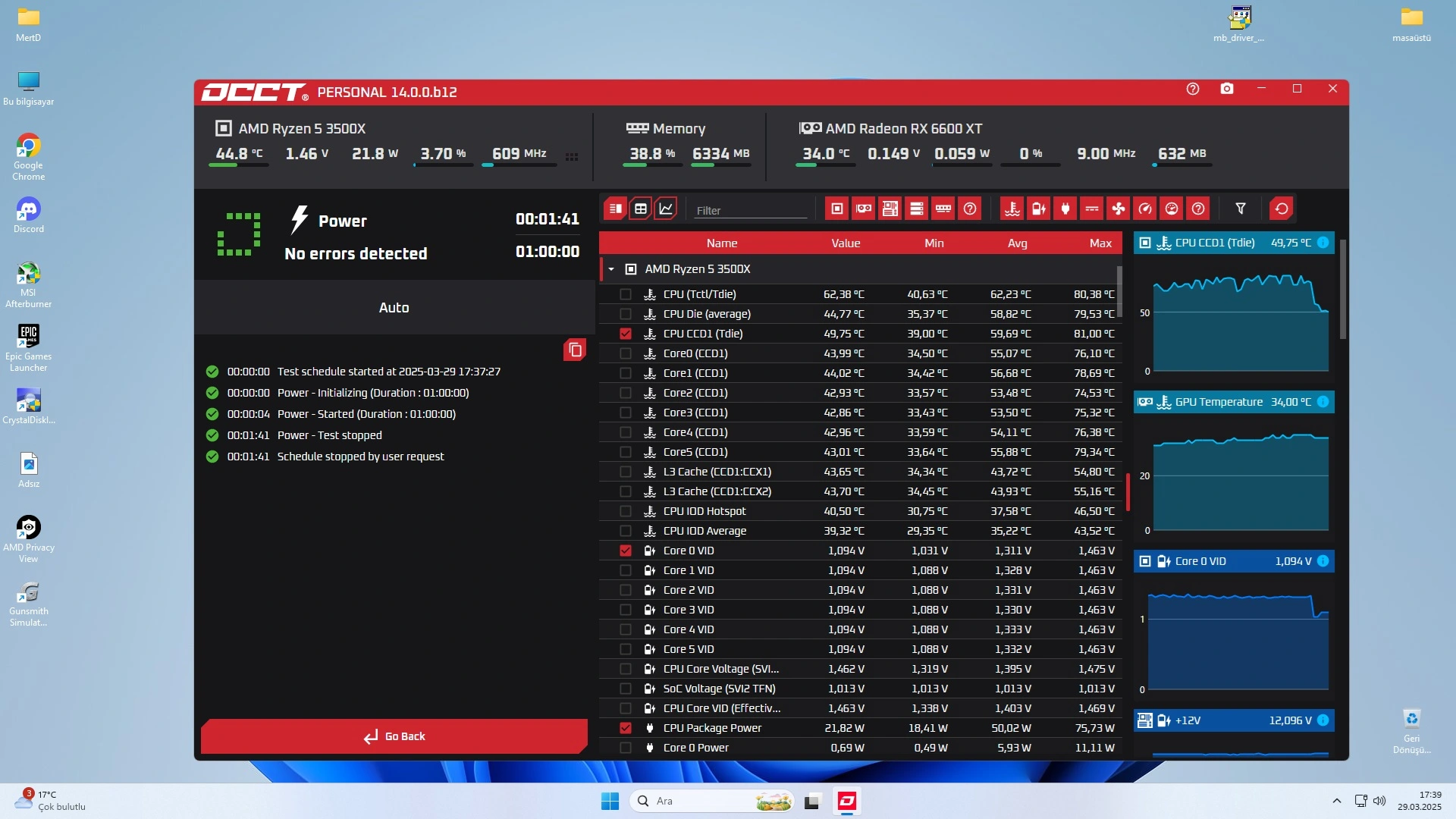
Task: Check the CPU Die (average) checkbox
Action: 626,314
